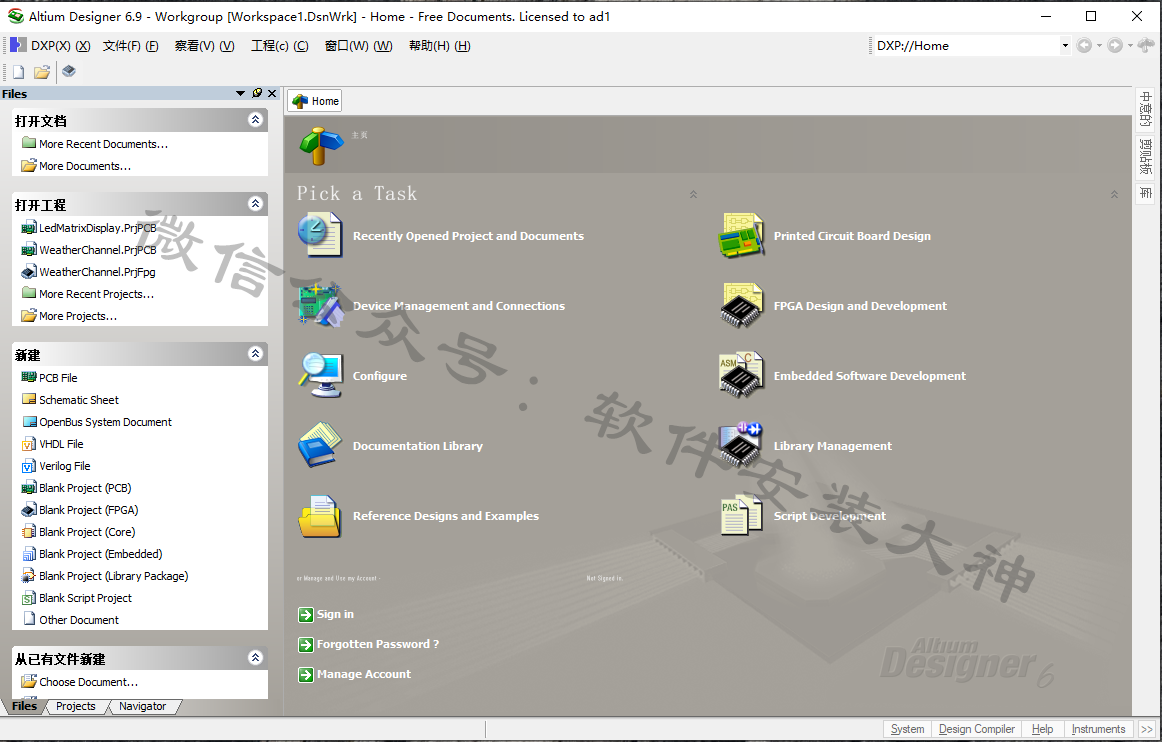This screenshot has height=742, width=1162.
Task: Click the Configure magnifier monitor icon
Action: pos(320,375)
